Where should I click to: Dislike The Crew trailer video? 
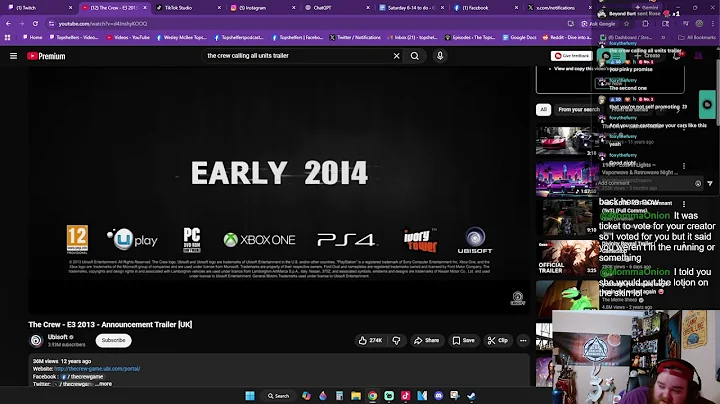point(396,340)
